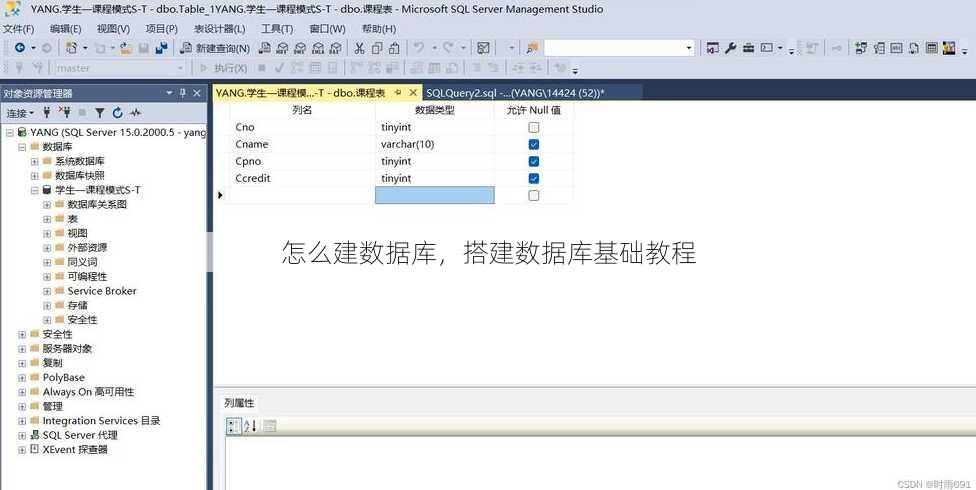The image size is (976, 490).
Task: Click the Solution Explorer window icon
Action: (x=713, y=48)
